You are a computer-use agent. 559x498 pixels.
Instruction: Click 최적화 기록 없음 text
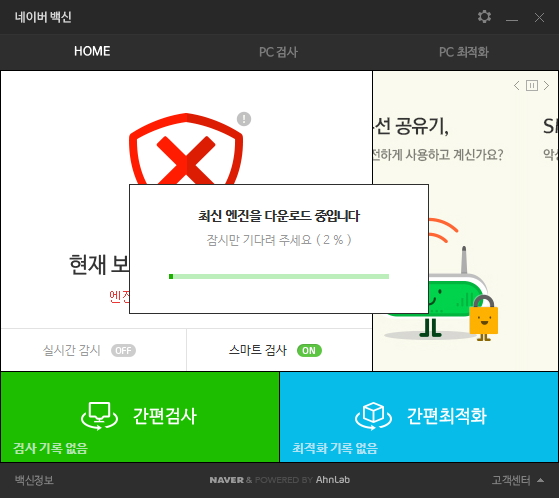click(x=335, y=448)
